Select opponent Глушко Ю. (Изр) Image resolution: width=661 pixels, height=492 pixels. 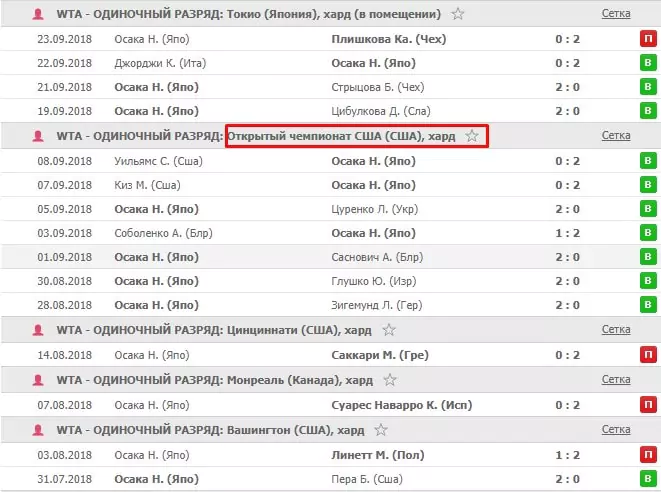coord(373,281)
